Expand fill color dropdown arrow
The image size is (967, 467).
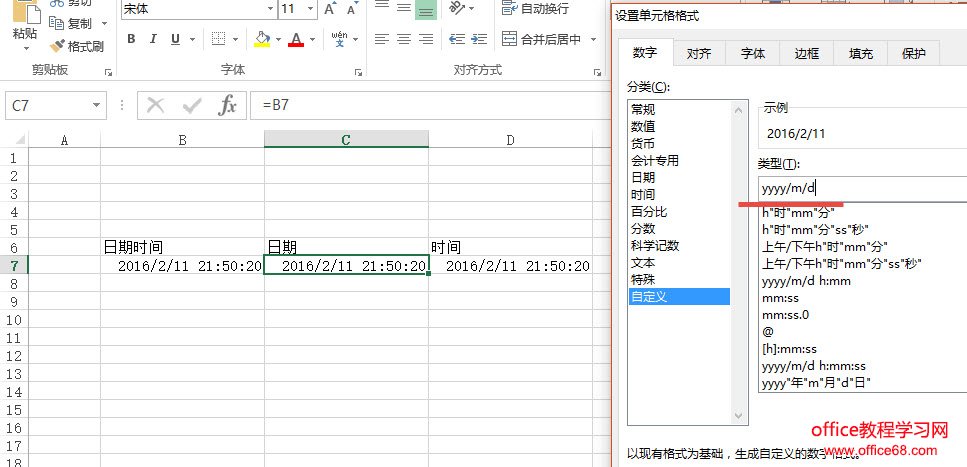pyautogui.click(x=278, y=39)
